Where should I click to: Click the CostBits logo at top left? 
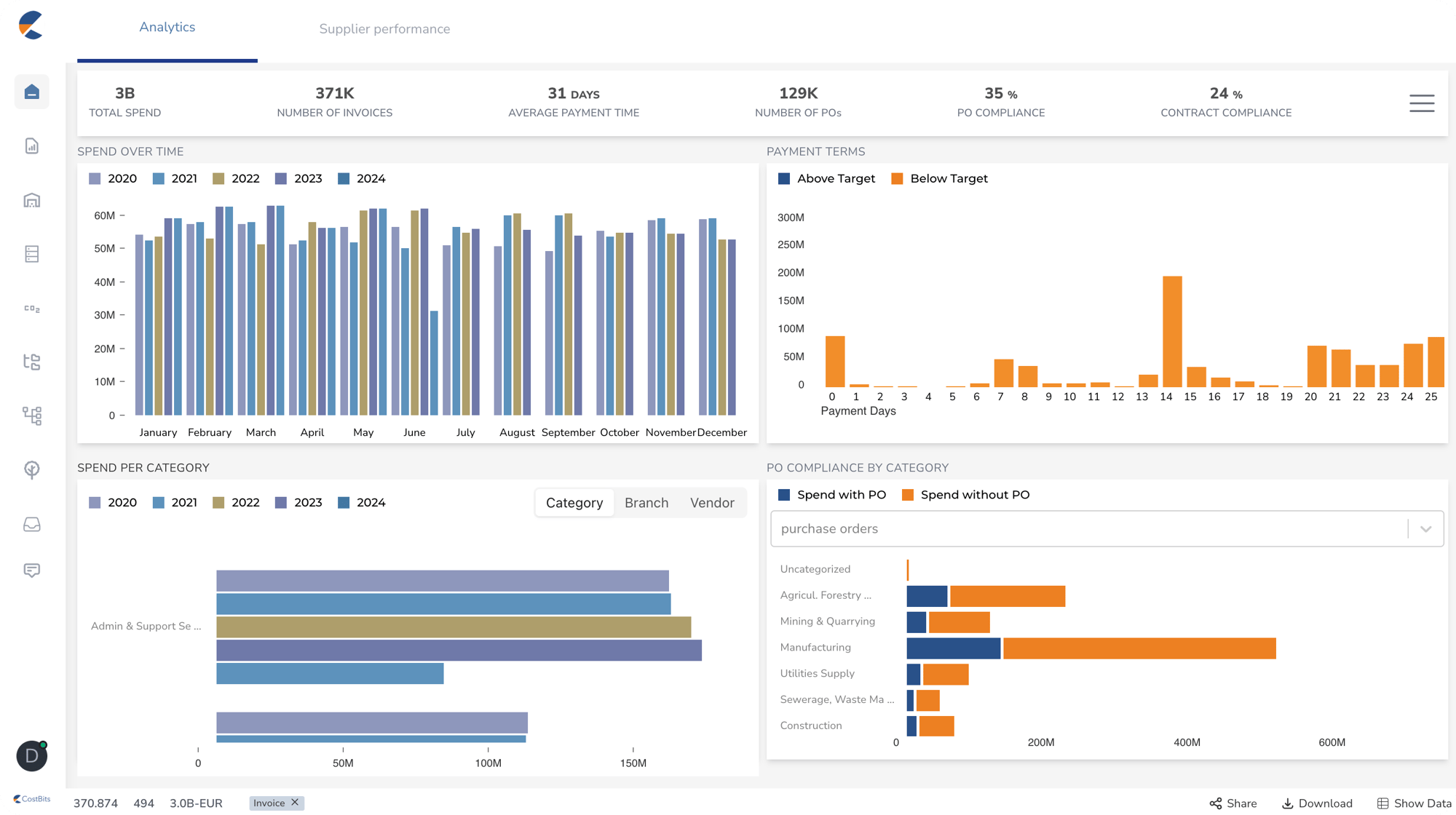pyautogui.click(x=31, y=25)
